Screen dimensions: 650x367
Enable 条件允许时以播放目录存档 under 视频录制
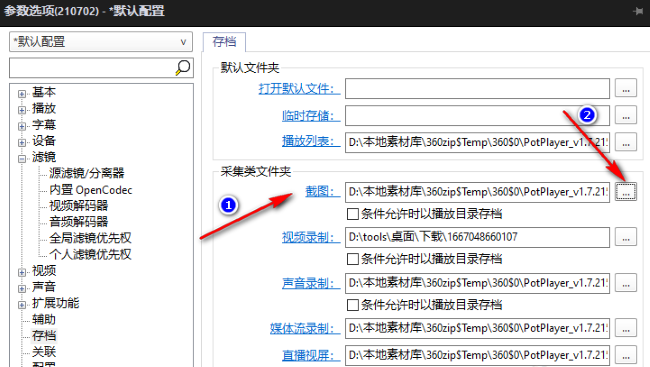tap(353, 259)
